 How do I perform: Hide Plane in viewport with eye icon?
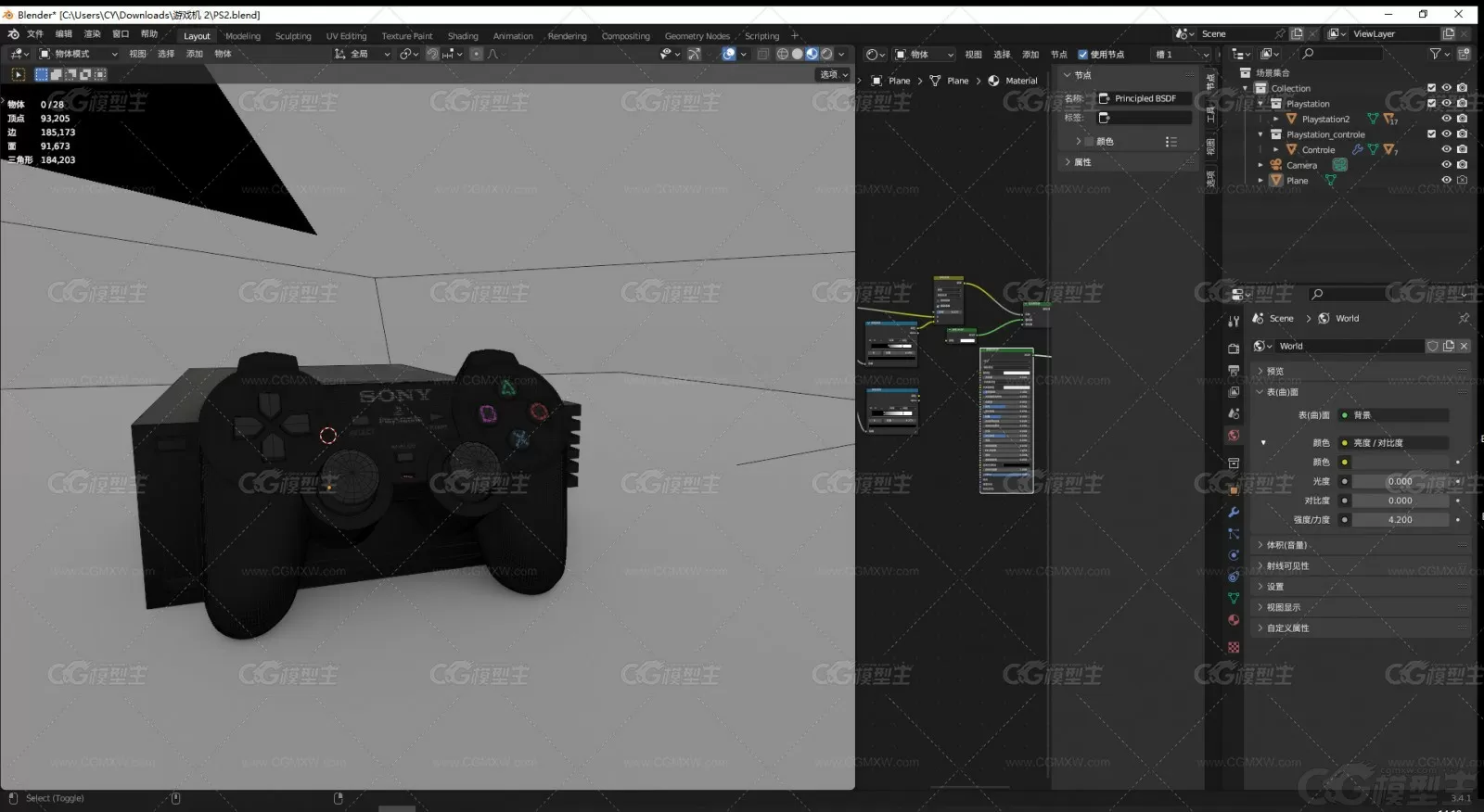point(1446,180)
